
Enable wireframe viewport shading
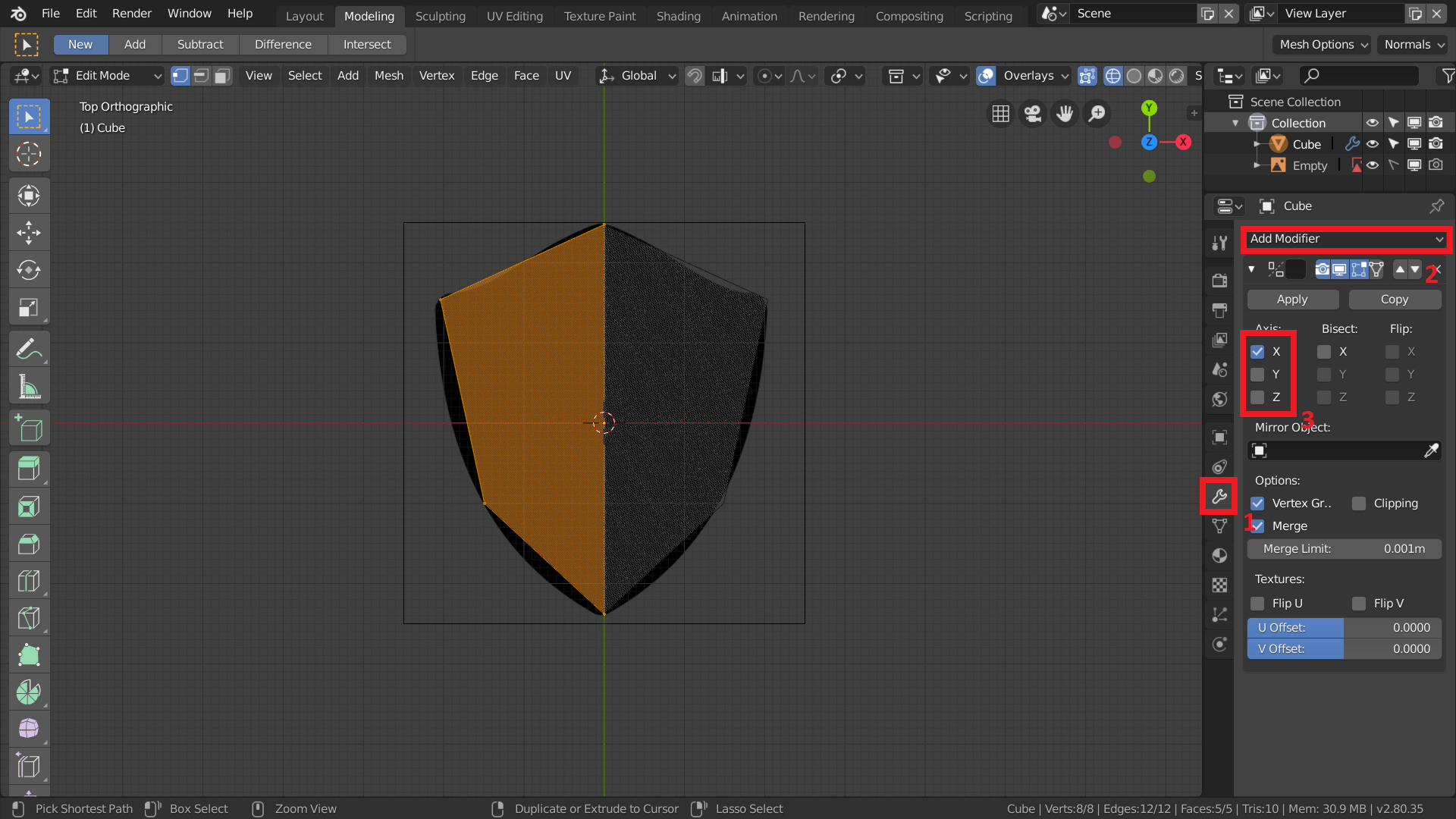(x=1112, y=76)
